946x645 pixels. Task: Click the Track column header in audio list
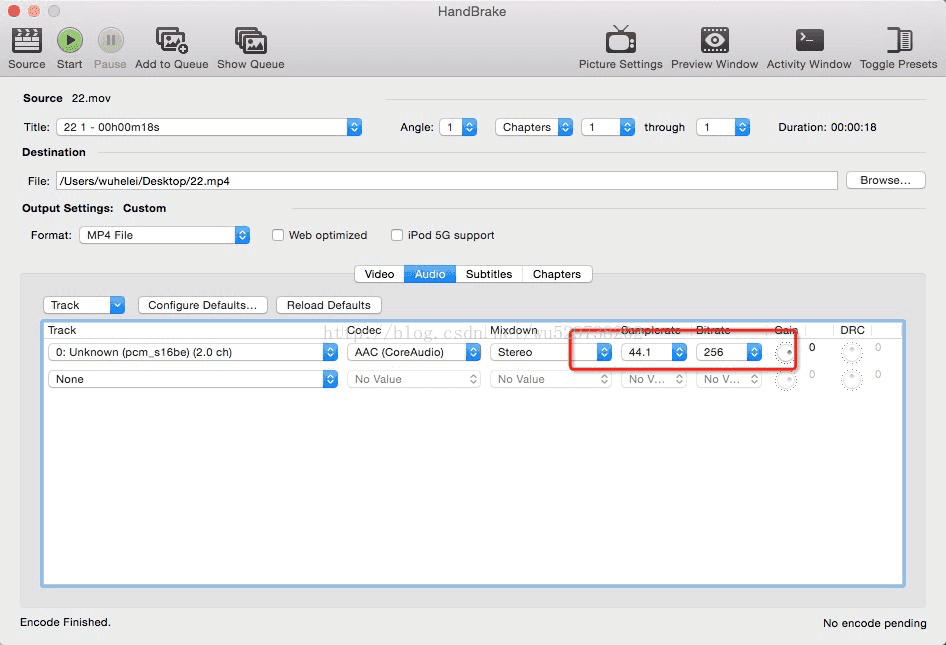62,330
